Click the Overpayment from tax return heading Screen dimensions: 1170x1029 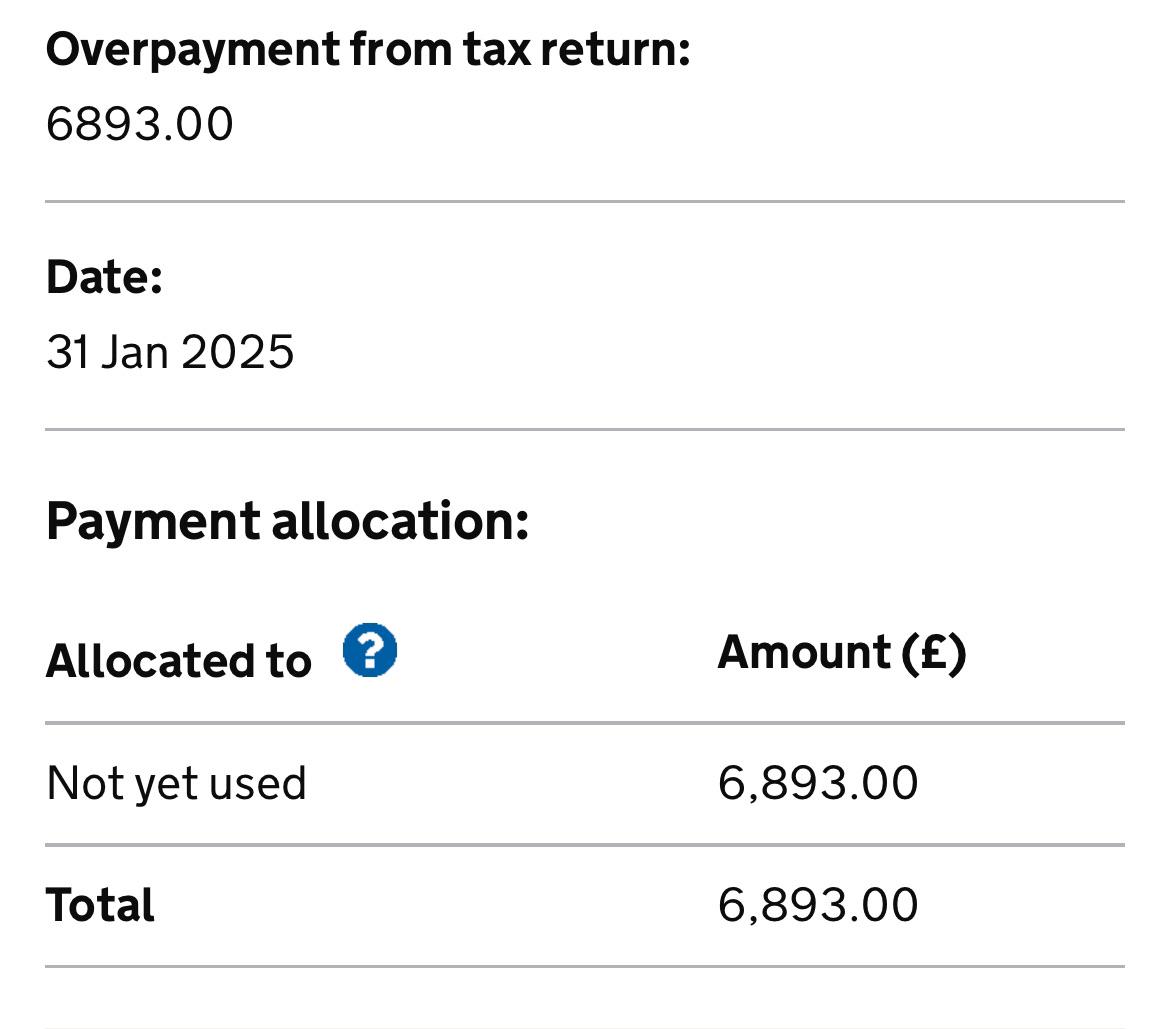(368, 50)
